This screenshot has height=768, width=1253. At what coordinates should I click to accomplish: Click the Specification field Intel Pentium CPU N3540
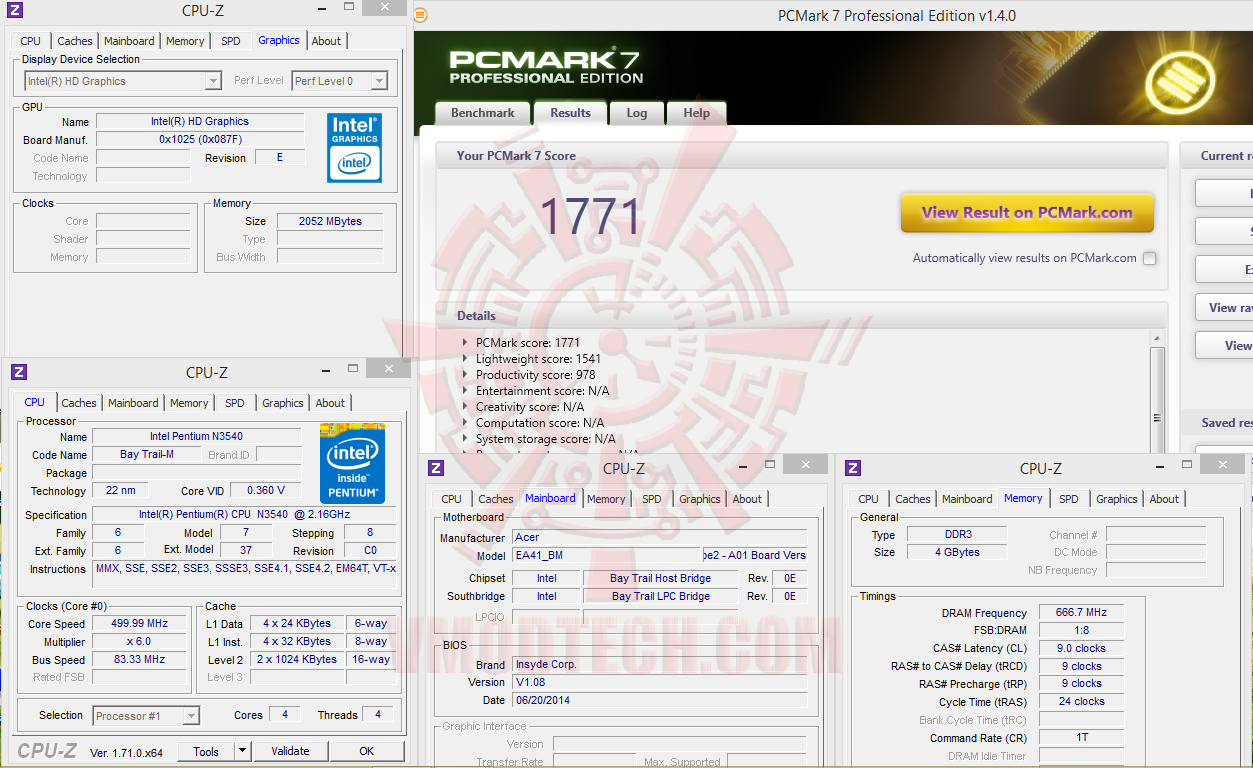pos(244,514)
